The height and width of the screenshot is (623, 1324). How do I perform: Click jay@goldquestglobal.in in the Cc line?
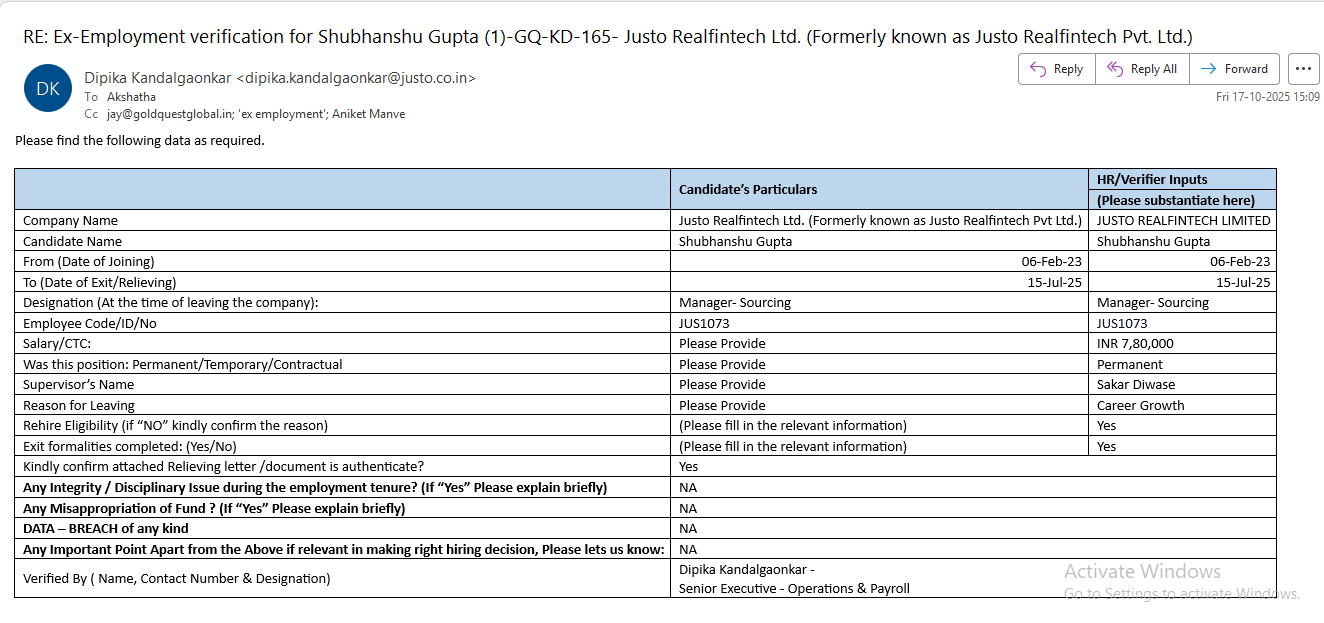170,114
